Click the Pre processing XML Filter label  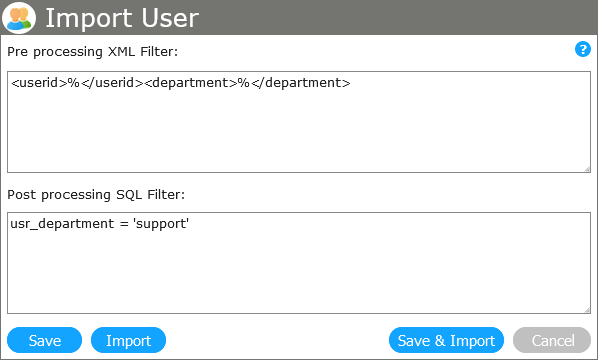click(93, 52)
